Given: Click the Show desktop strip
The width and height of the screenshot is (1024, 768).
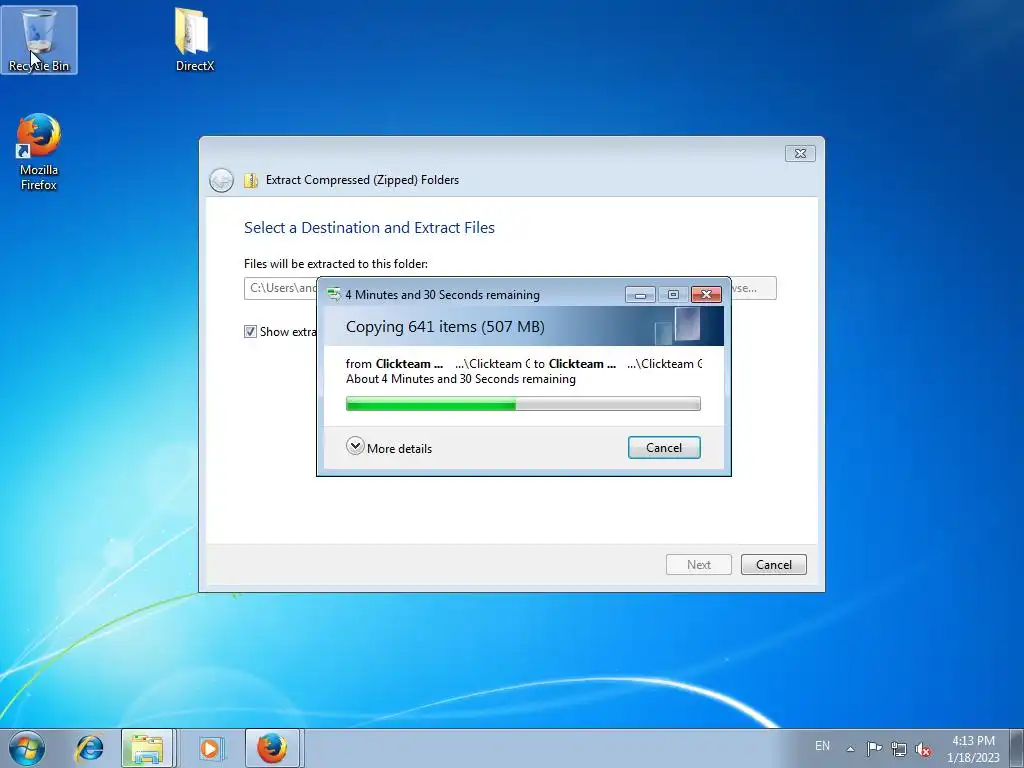Looking at the screenshot, I should click(1016, 748).
